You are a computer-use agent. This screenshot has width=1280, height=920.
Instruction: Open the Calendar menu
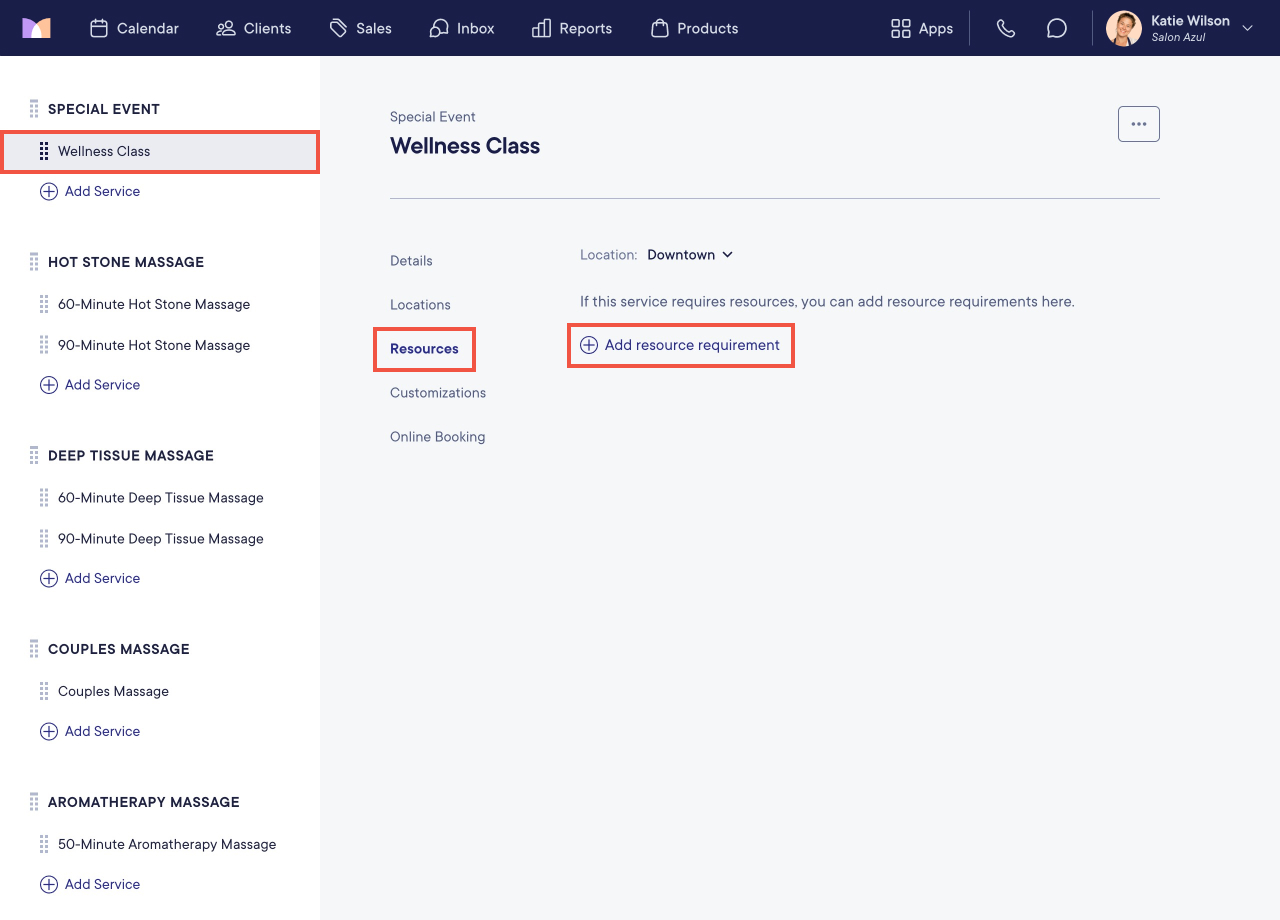(x=134, y=28)
